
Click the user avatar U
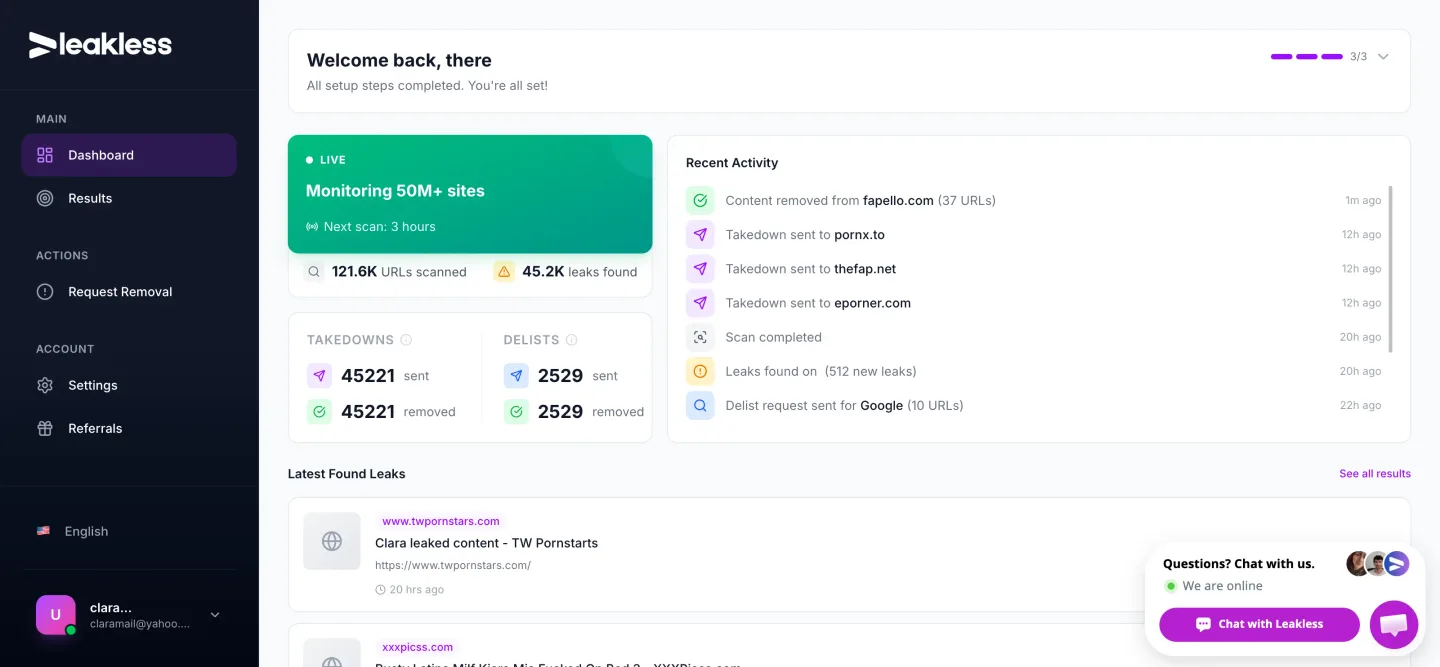(x=55, y=615)
